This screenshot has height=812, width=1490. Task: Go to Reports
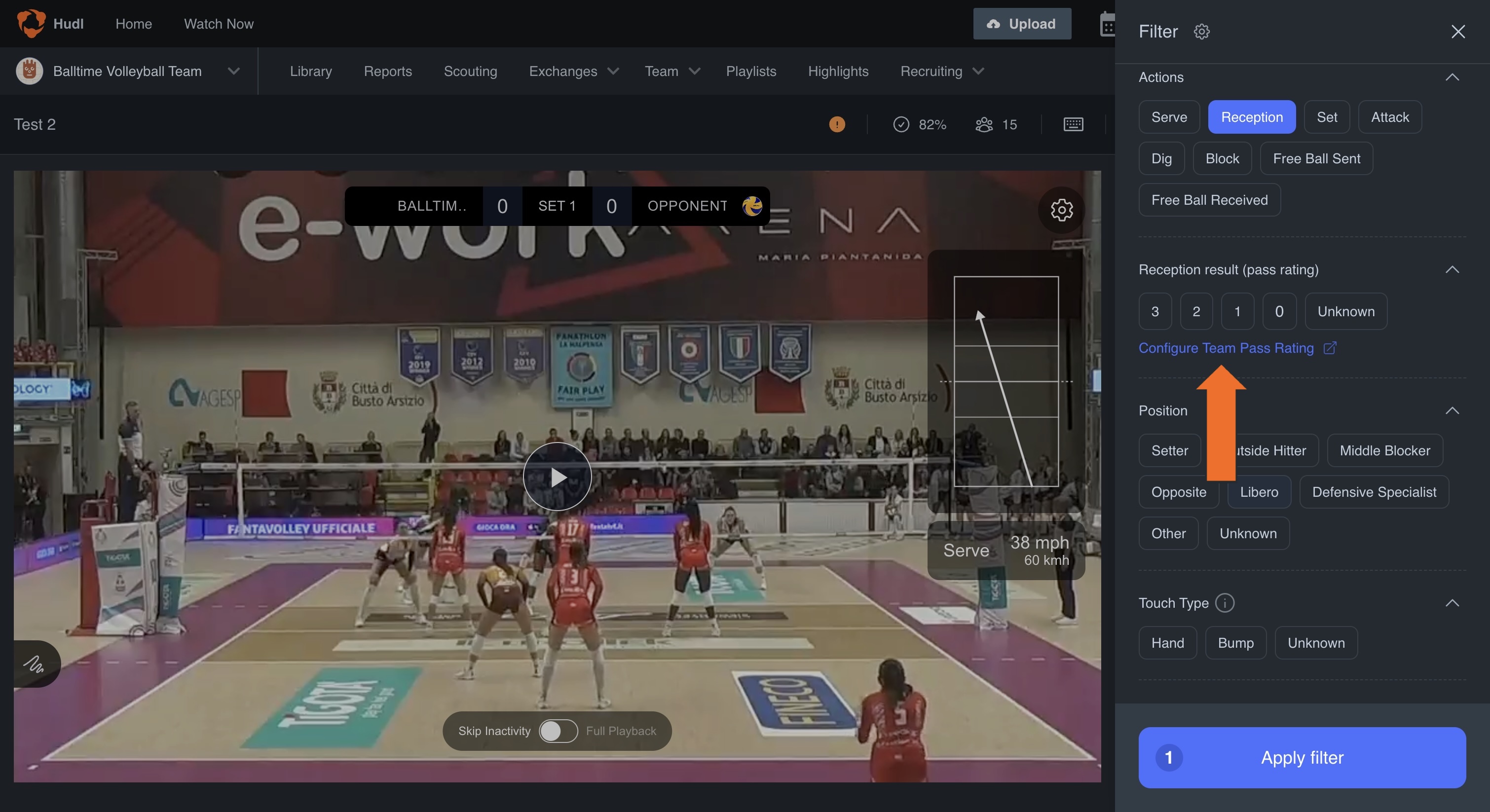(387, 71)
